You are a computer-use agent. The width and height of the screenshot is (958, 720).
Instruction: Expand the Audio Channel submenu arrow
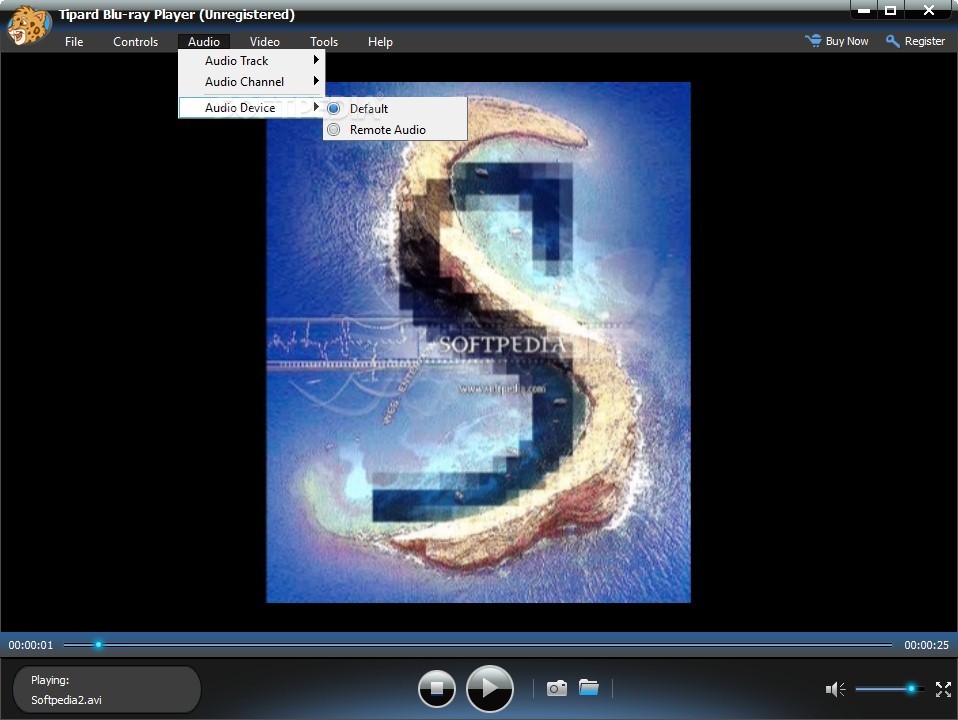click(x=316, y=81)
